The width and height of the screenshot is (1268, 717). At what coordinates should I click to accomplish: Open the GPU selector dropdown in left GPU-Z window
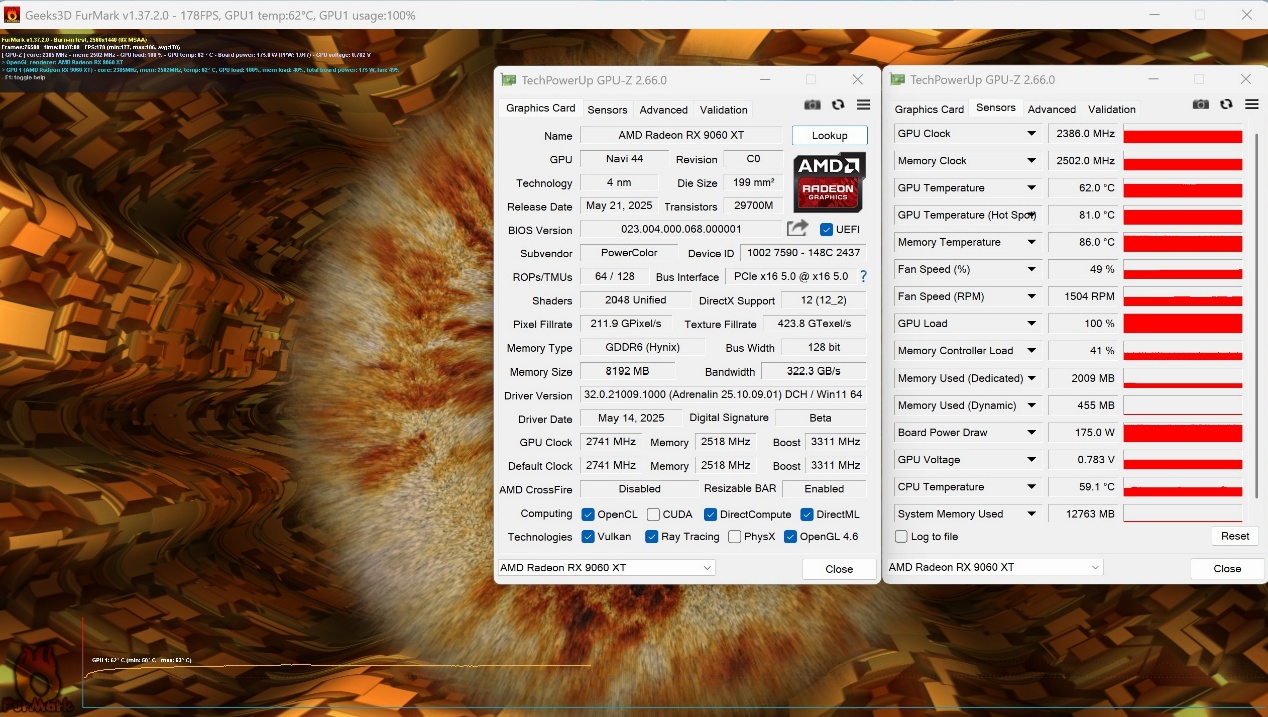[607, 568]
